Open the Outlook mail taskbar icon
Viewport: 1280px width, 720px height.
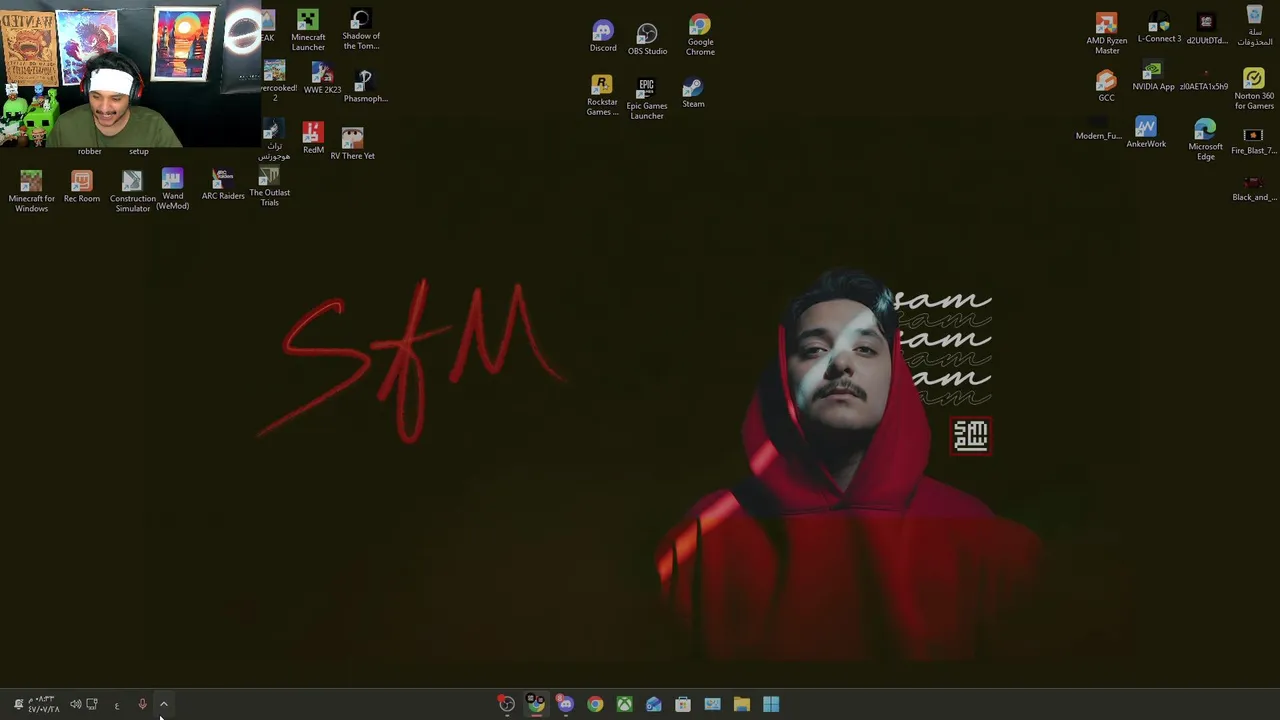coord(653,704)
